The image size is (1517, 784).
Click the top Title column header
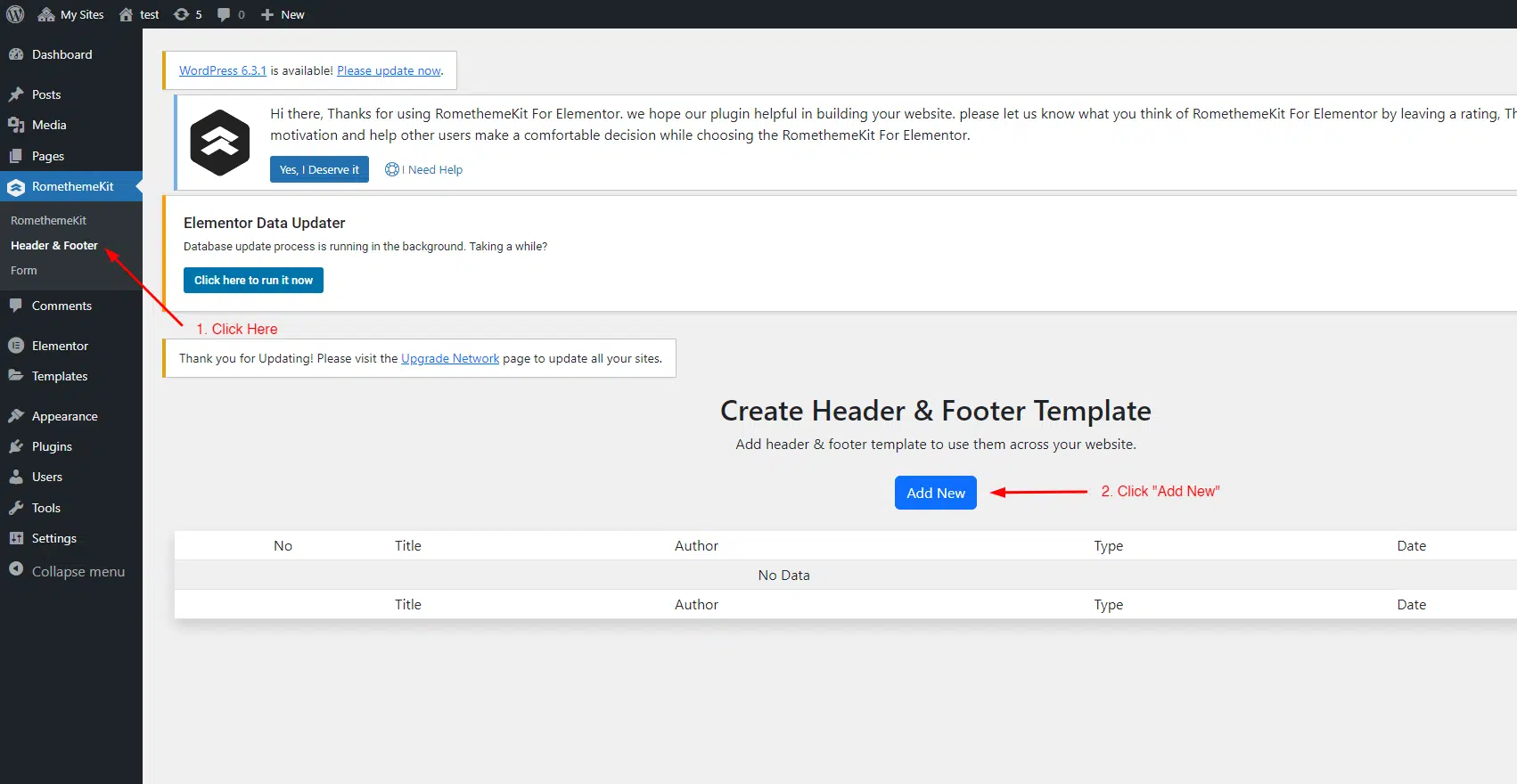click(408, 545)
